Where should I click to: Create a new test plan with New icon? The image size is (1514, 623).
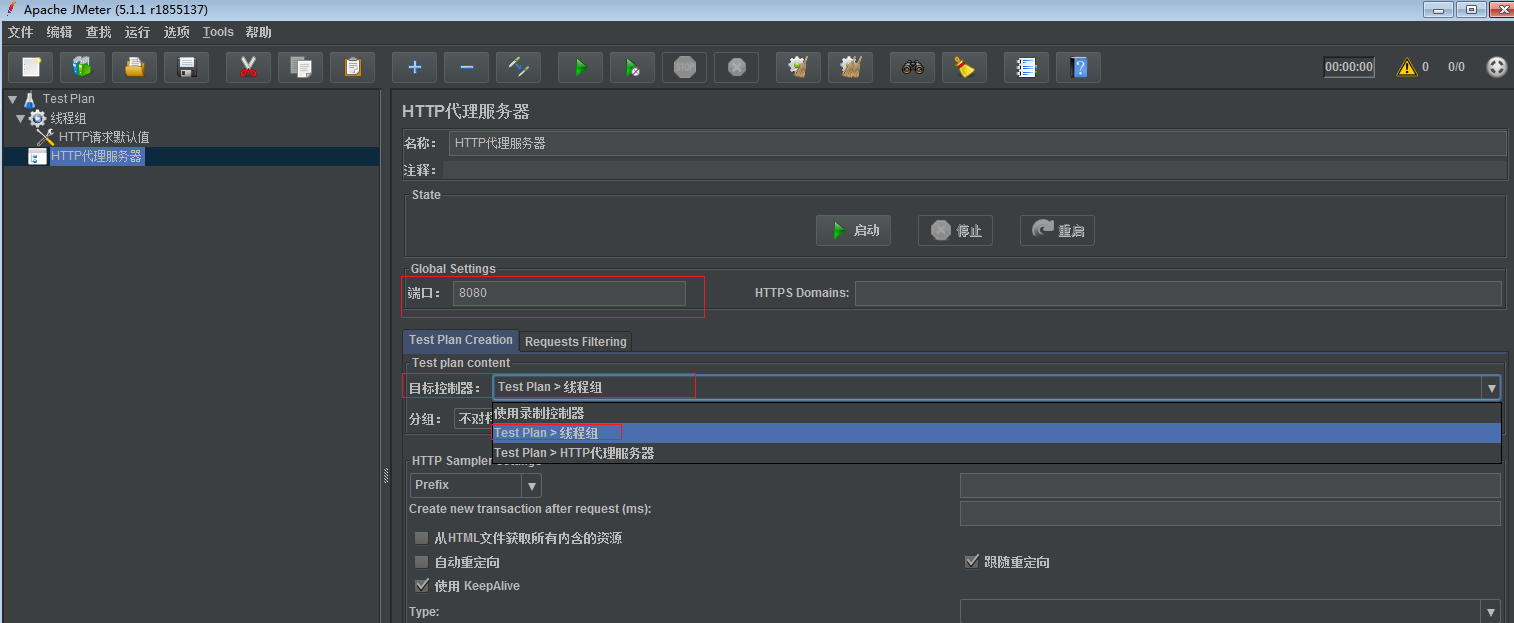[31, 67]
